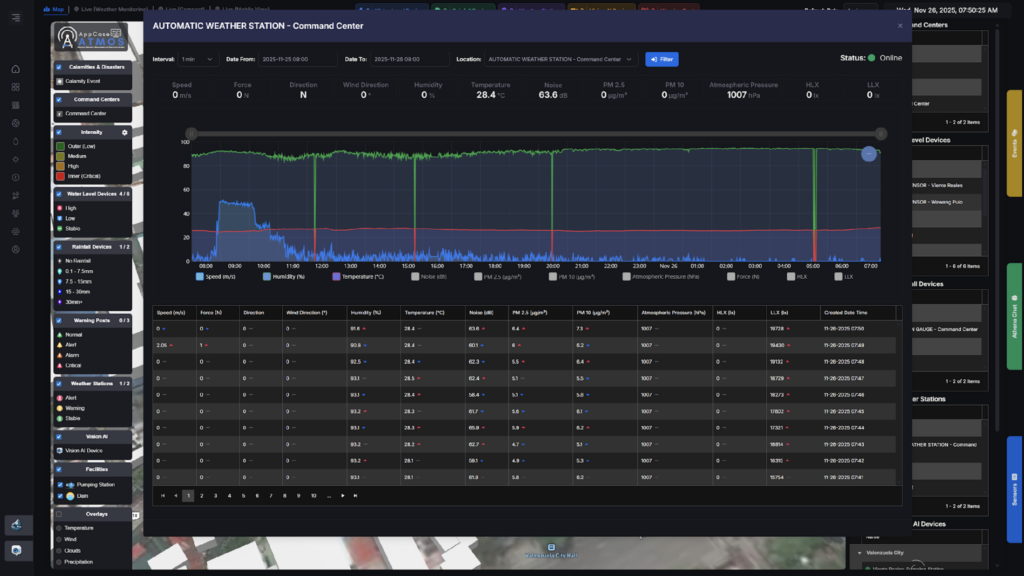
Task: Click the Command Center legend icon
Action: pos(59,114)
